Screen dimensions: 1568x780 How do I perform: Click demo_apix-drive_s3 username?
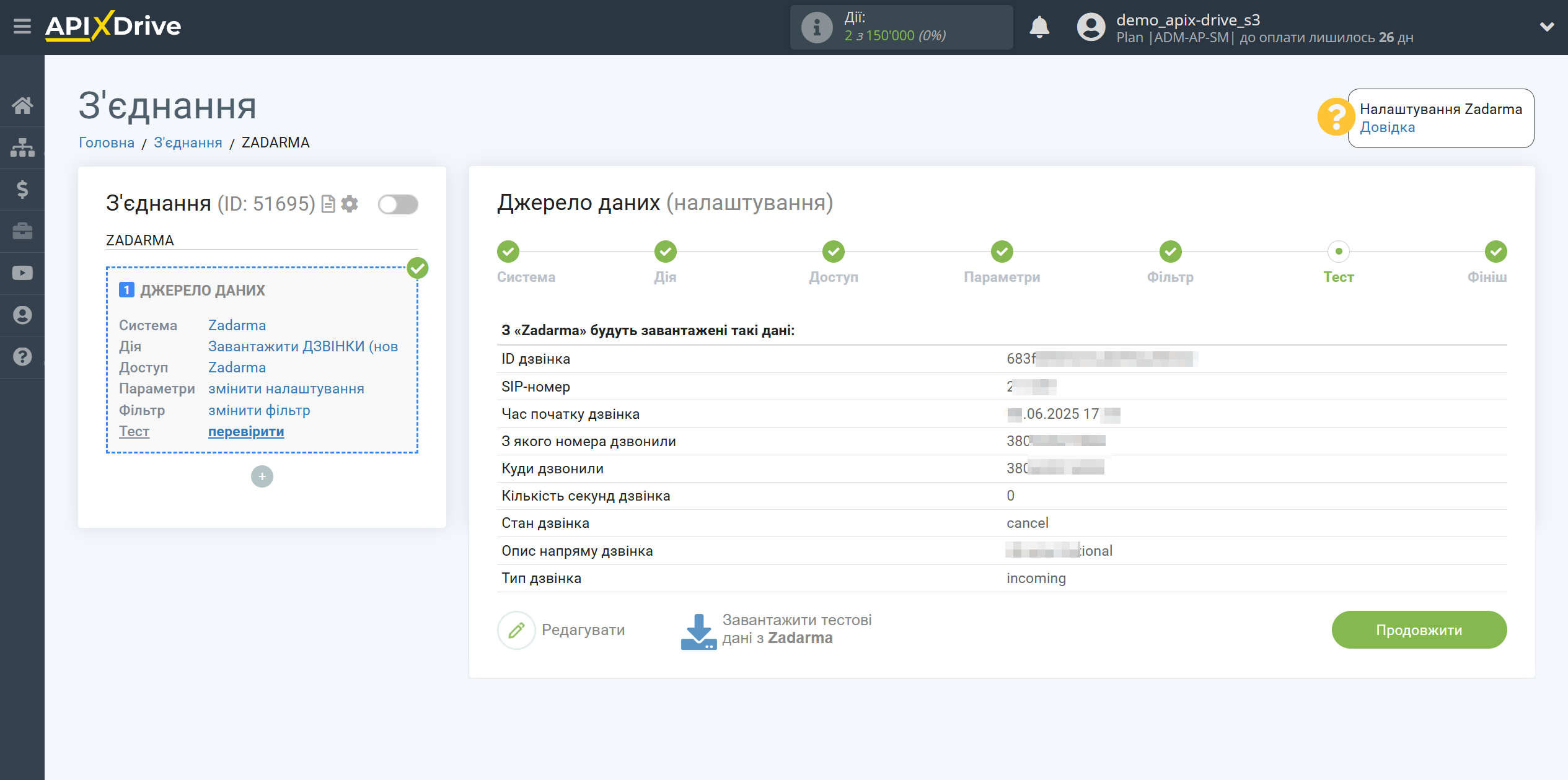tap(1188, 20)
